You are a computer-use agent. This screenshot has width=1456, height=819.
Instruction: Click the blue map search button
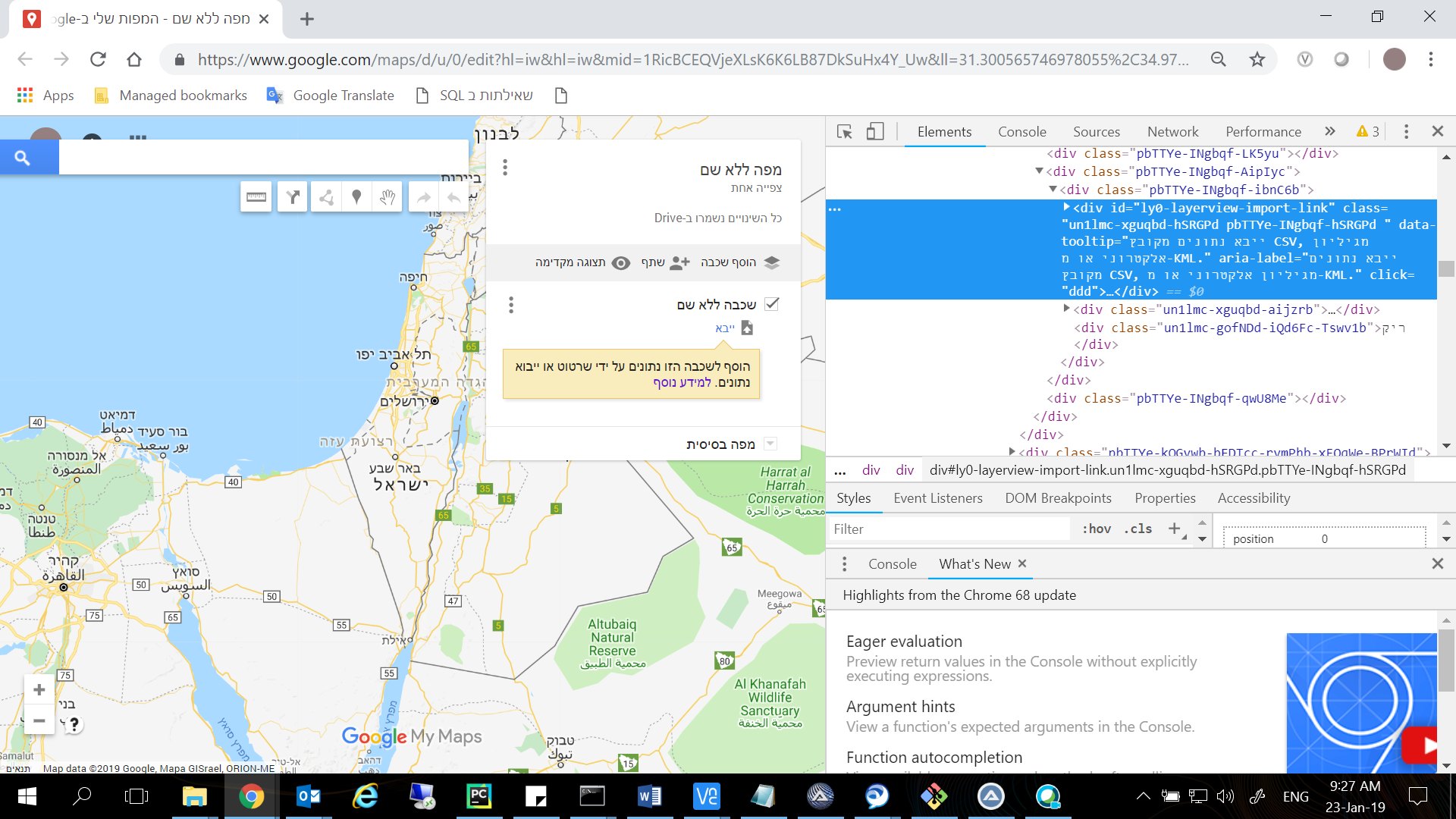coord(22,158)
